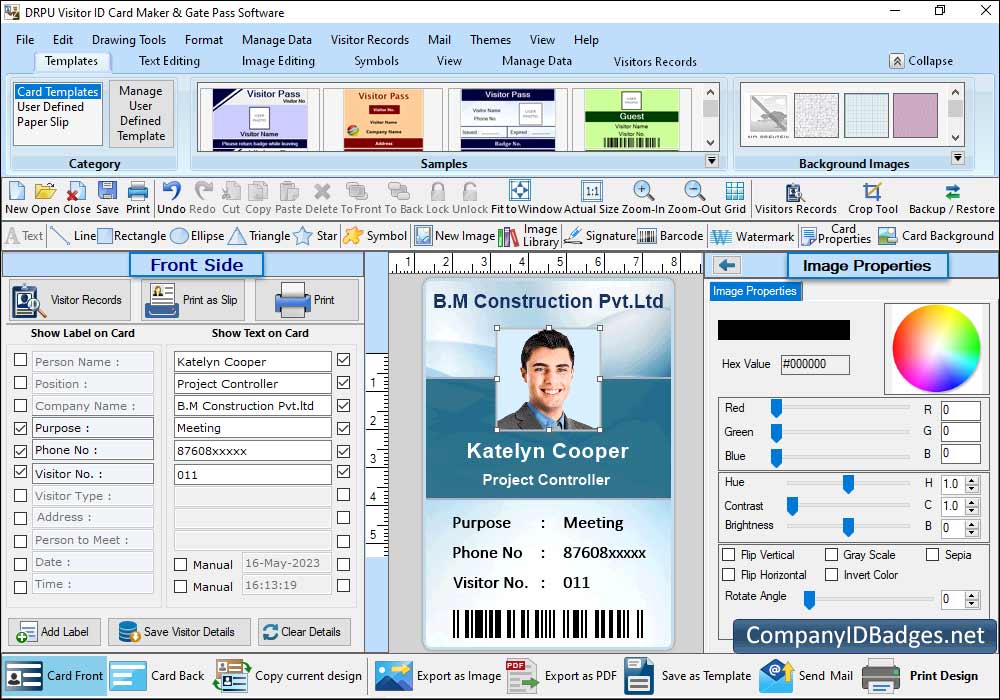The image size is (1000, 700).
Task: Decrease Contrast value with stepper down arrow
Action: [972, 509]
